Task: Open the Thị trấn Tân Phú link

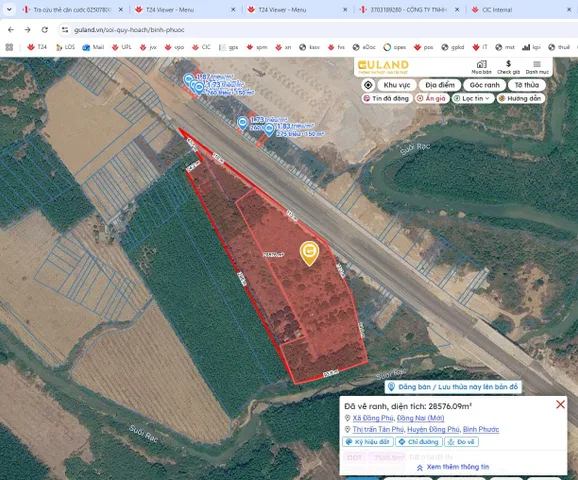Action: coord(378,429)
